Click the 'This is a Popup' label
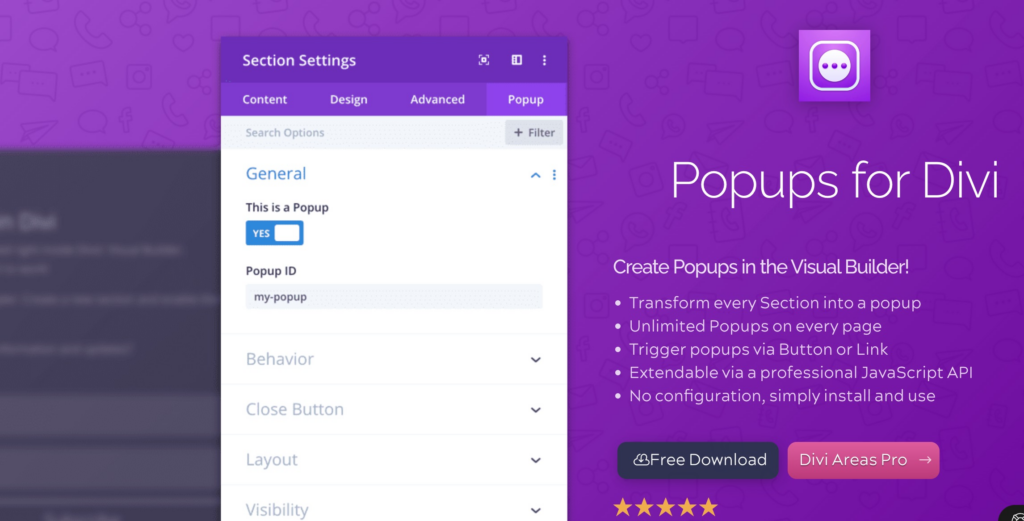Screen dimensions: 1024x521 (287, 208)
